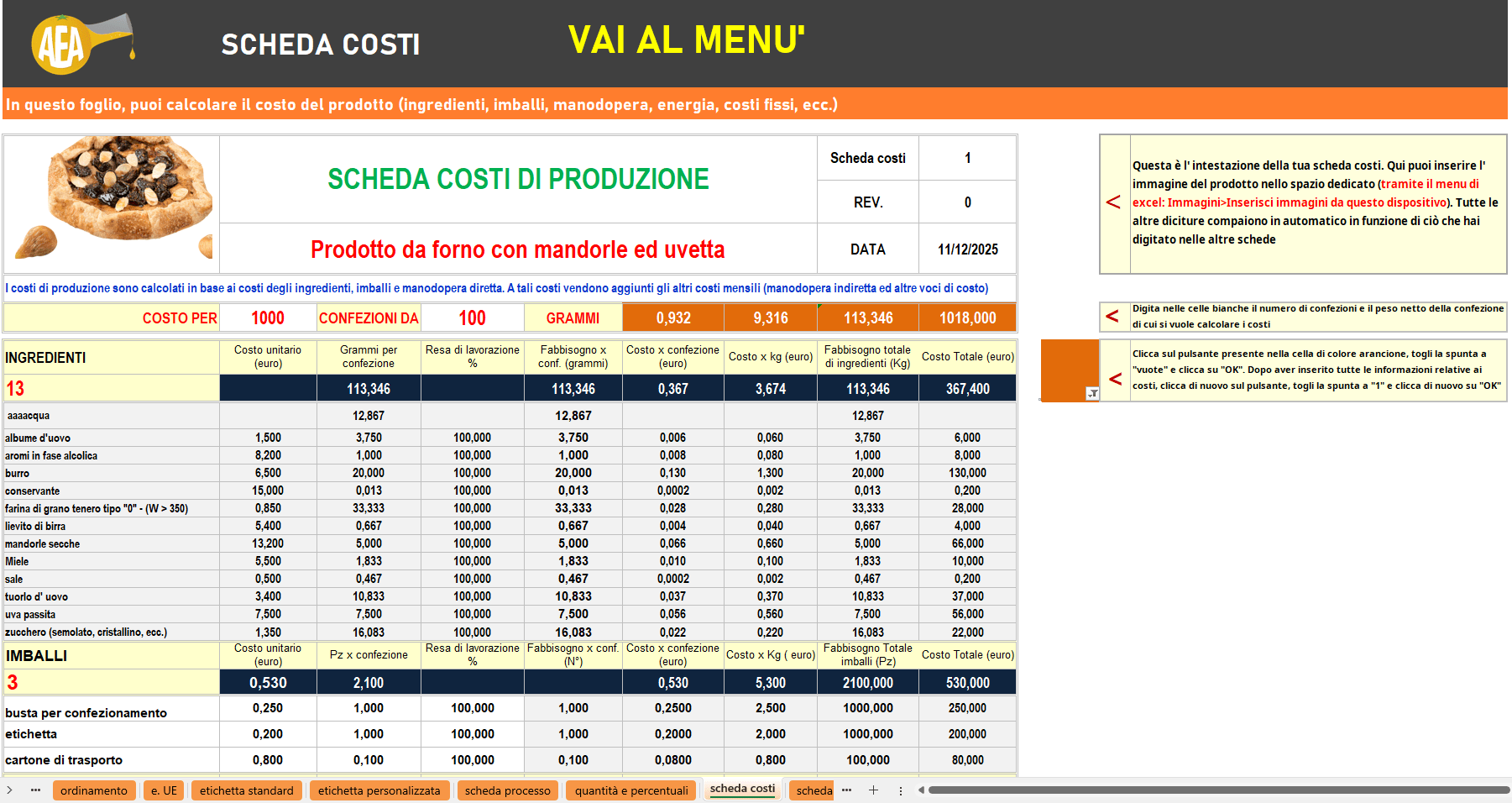Click the SCHEDA COSTI DI PRODUZIONE heading
Image resolution: width=1512 pixels, height=803 pixels.
tap(518, 179)
